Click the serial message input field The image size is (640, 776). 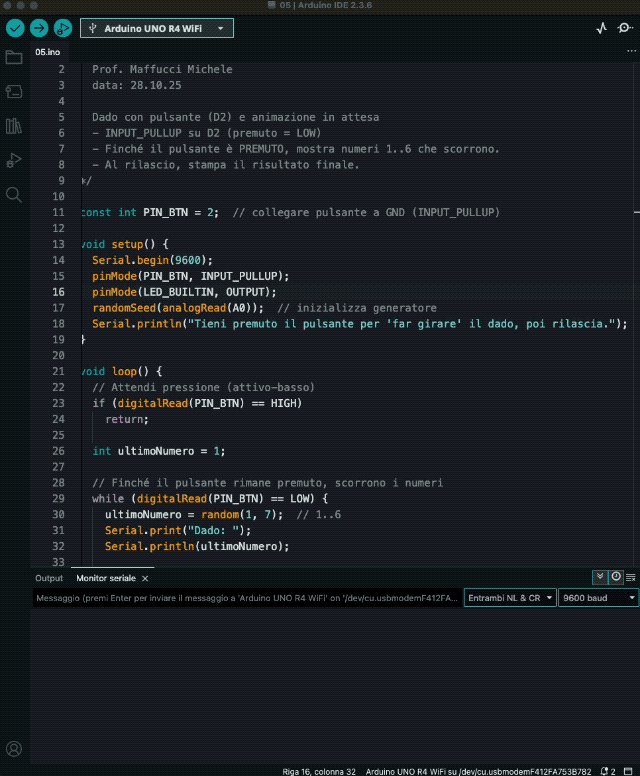tap(246, 598)
